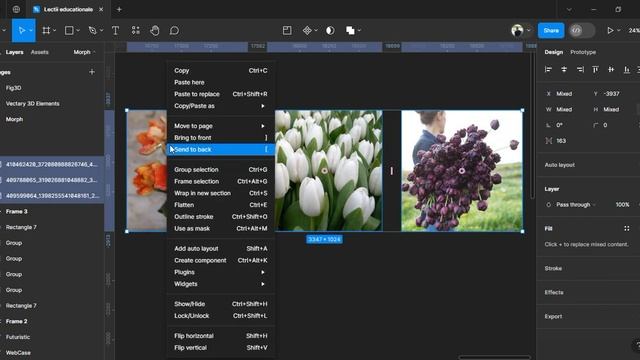Click the blue Share button

coord(551,31)
